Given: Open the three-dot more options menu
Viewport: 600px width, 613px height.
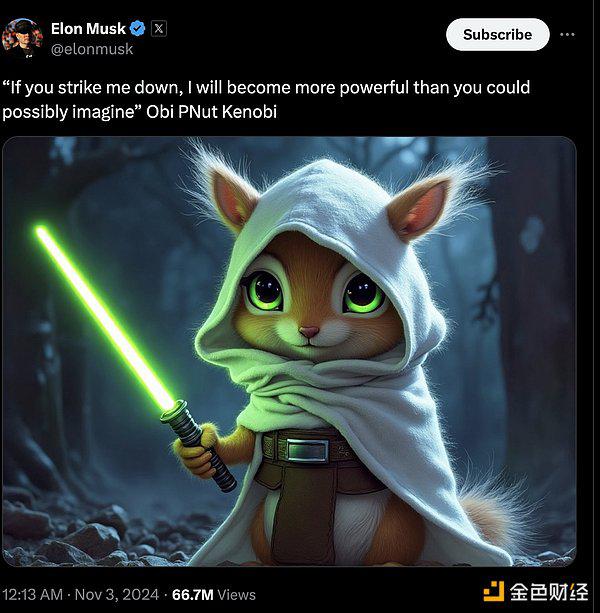Looking at the screenshot, I should (x=567, y=34).
